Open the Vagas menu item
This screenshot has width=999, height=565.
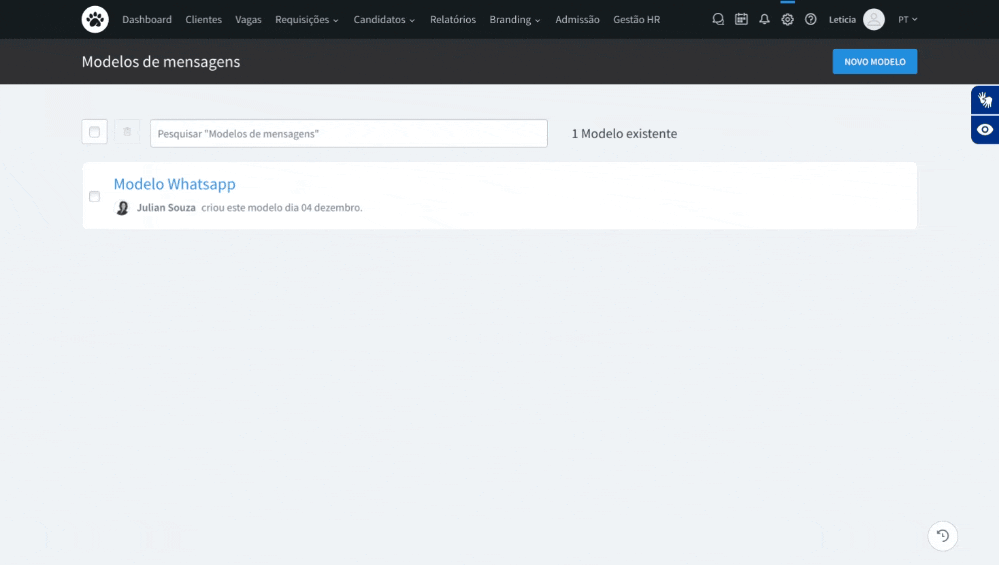tap(248, 20)
